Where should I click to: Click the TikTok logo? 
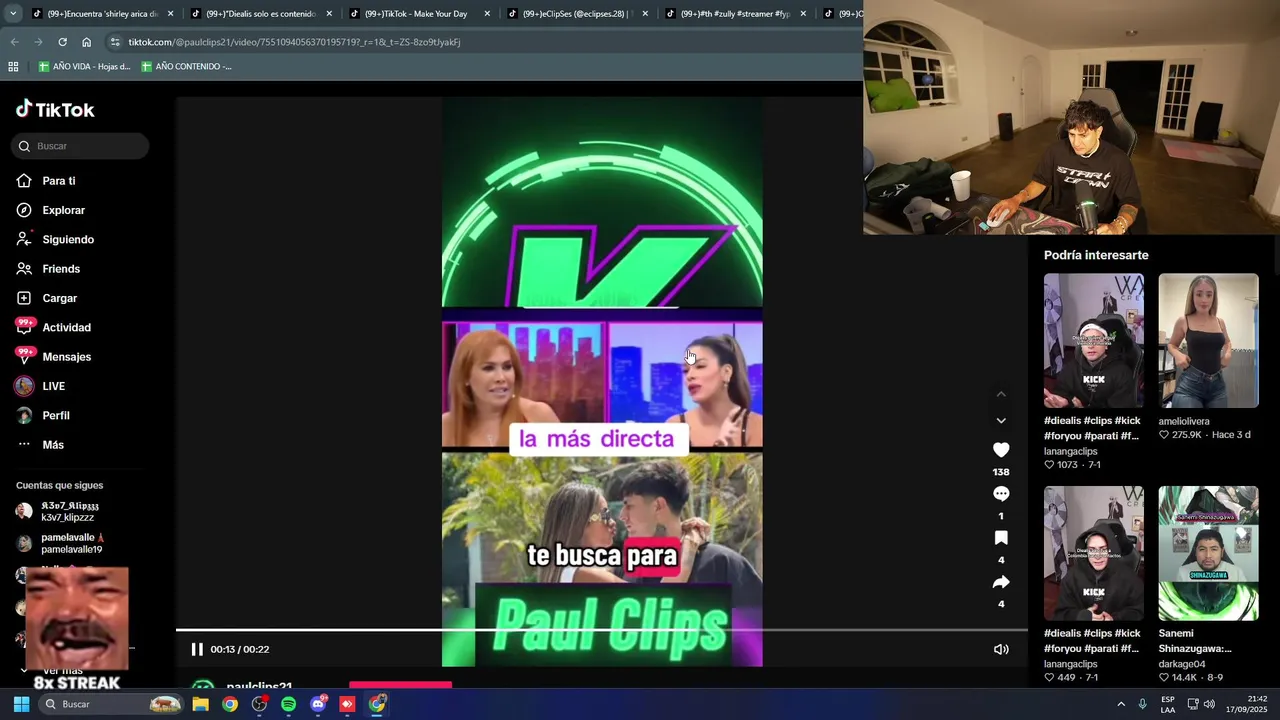[56, 110]
